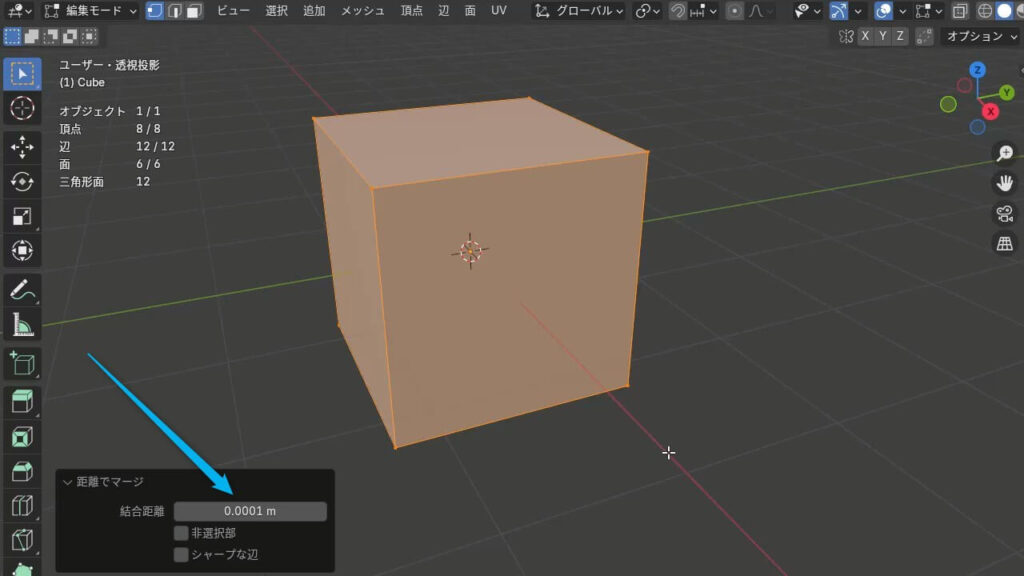Set selection mode to Invert
Viewport: 1024px width, 576px height.
pos(70,37)
